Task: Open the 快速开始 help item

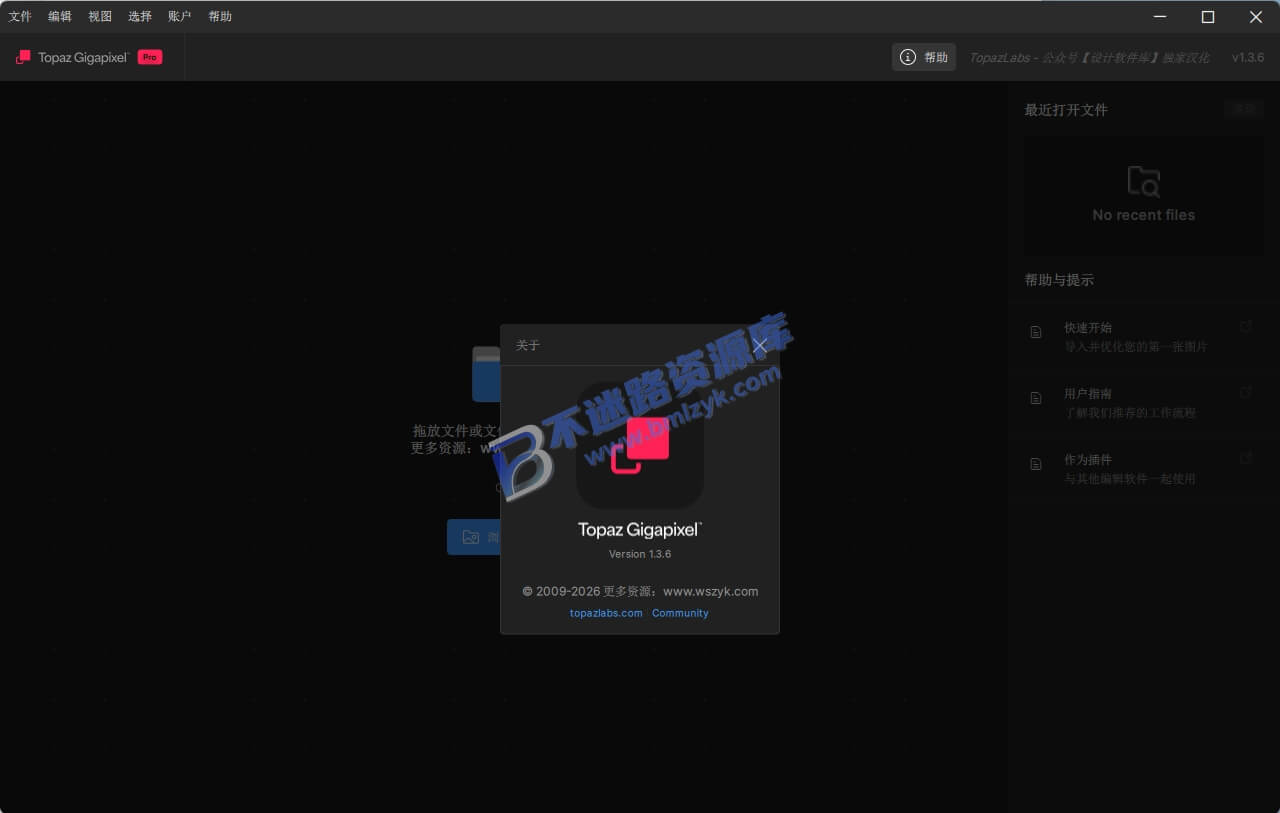Action: point(1142,336)
